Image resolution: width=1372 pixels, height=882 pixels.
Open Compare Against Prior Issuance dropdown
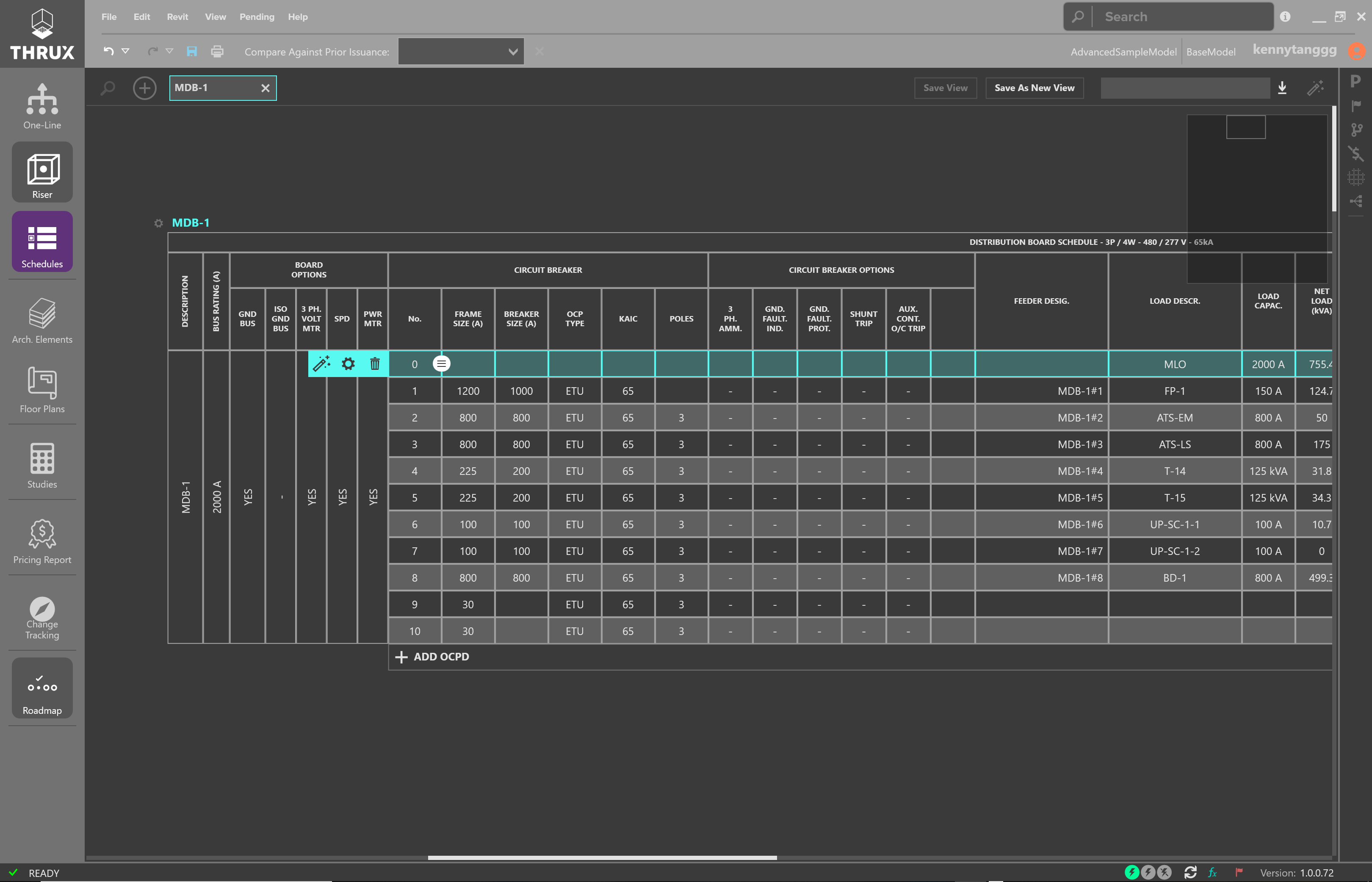(461, 52)
